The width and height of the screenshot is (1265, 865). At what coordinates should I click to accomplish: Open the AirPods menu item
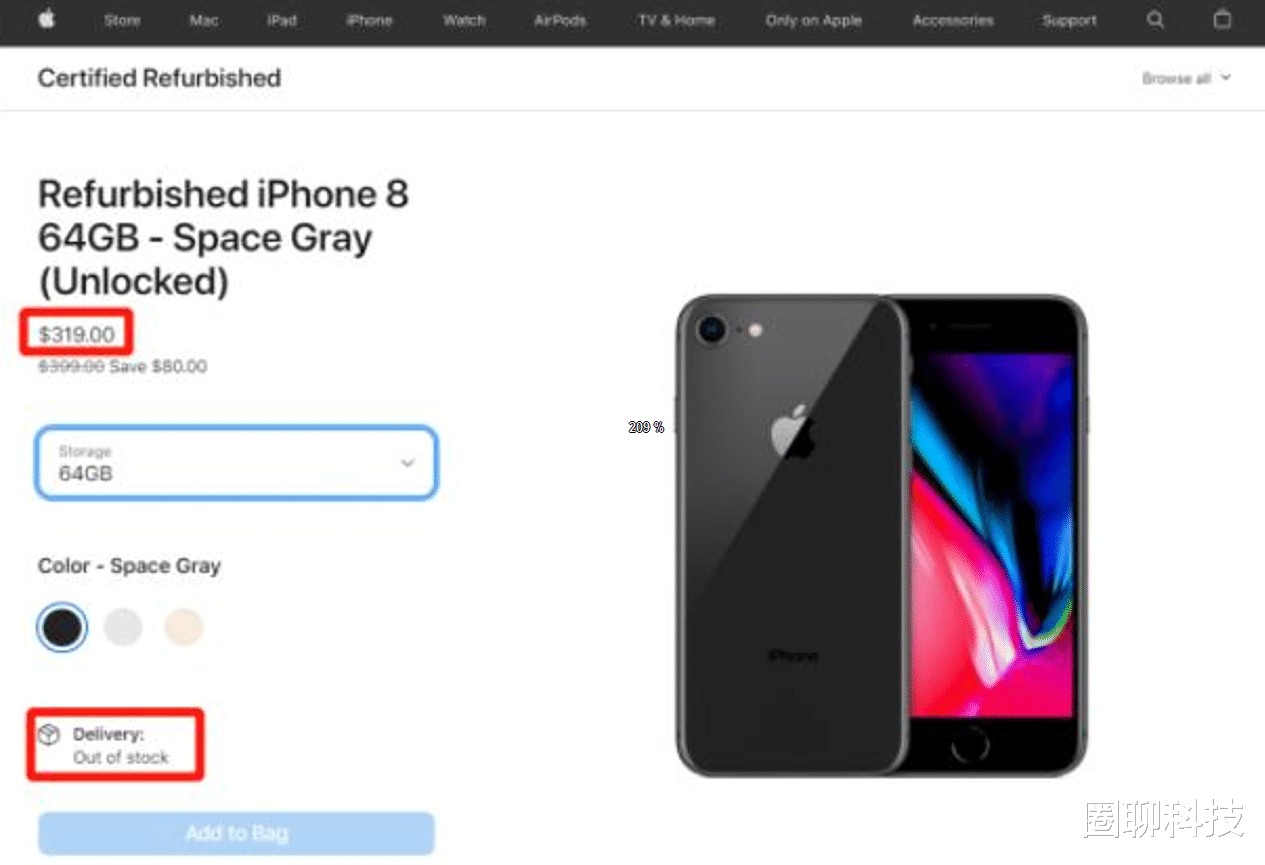tap(560, 20)
